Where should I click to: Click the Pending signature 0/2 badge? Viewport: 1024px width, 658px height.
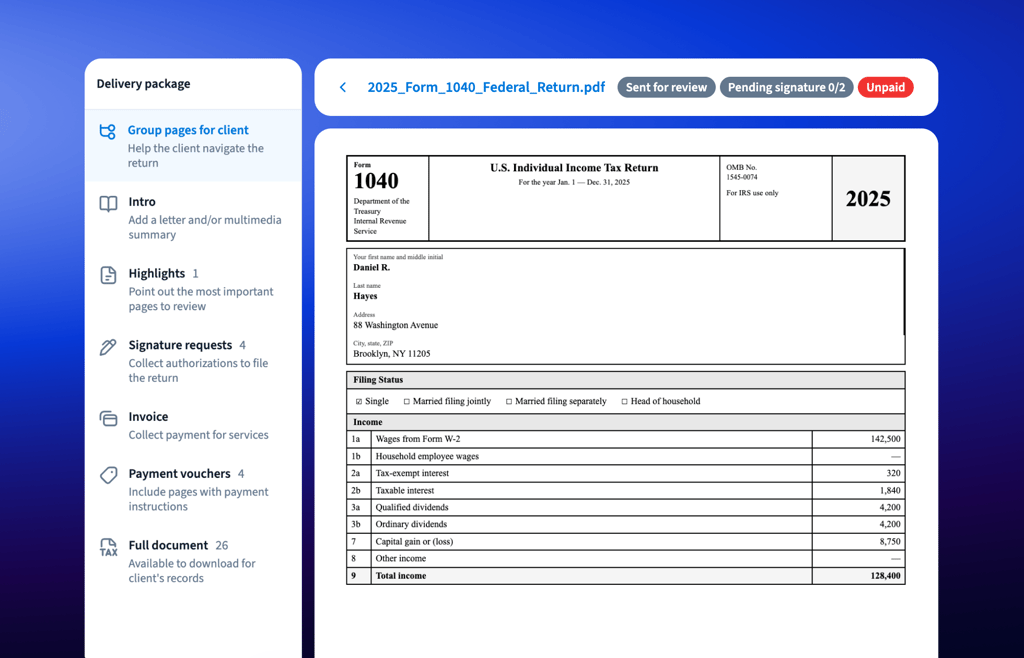click(x=786, y=87)
